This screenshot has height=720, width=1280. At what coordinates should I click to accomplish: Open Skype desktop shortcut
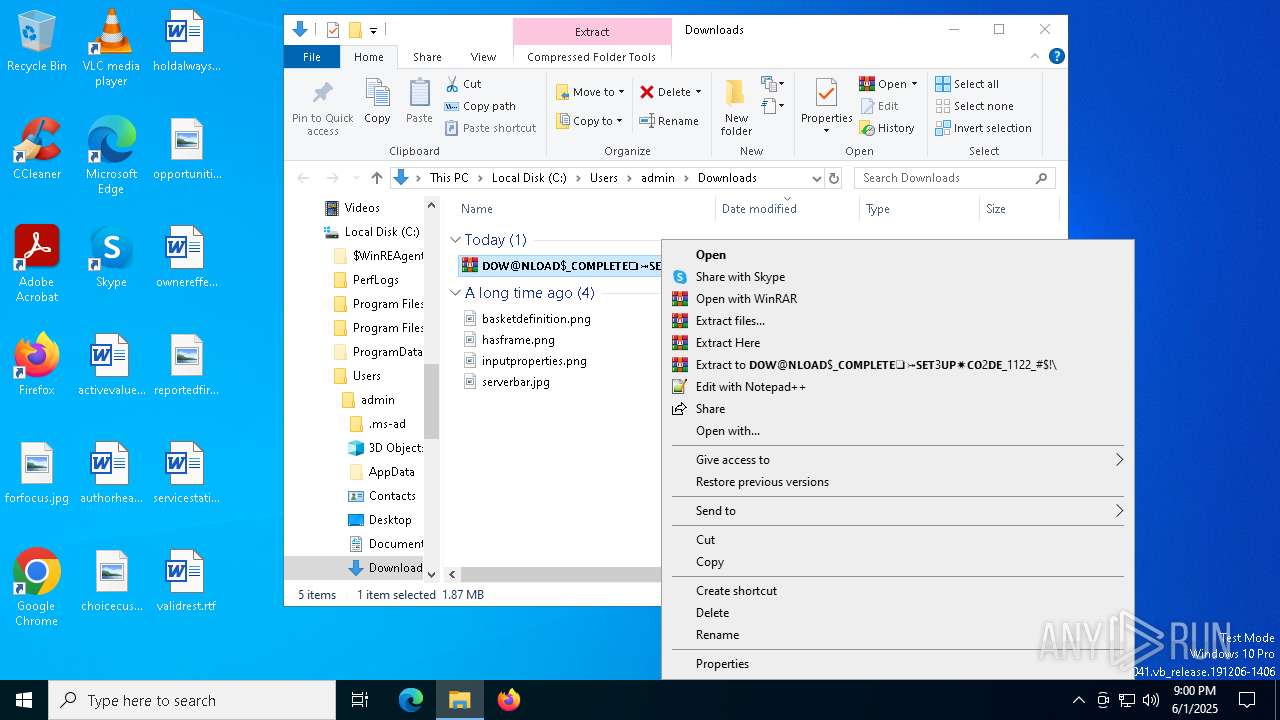111,257
